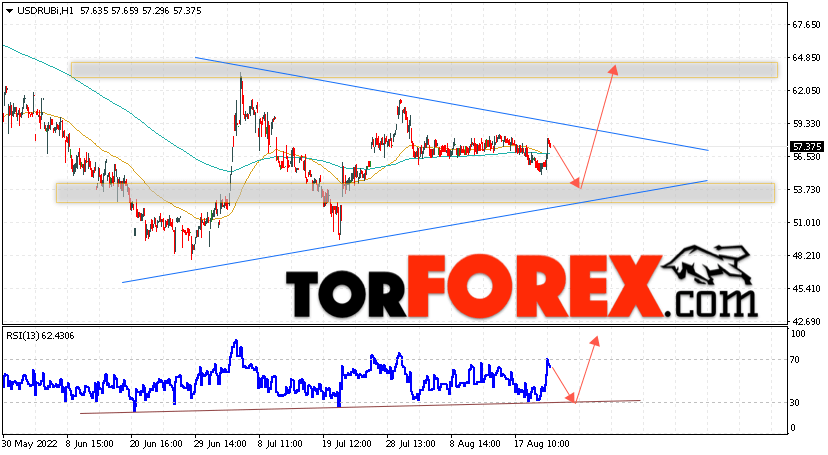828x455 pixels.
Task: Select the 28 Jul 13:00 time label
Action: tap(410, 443)
